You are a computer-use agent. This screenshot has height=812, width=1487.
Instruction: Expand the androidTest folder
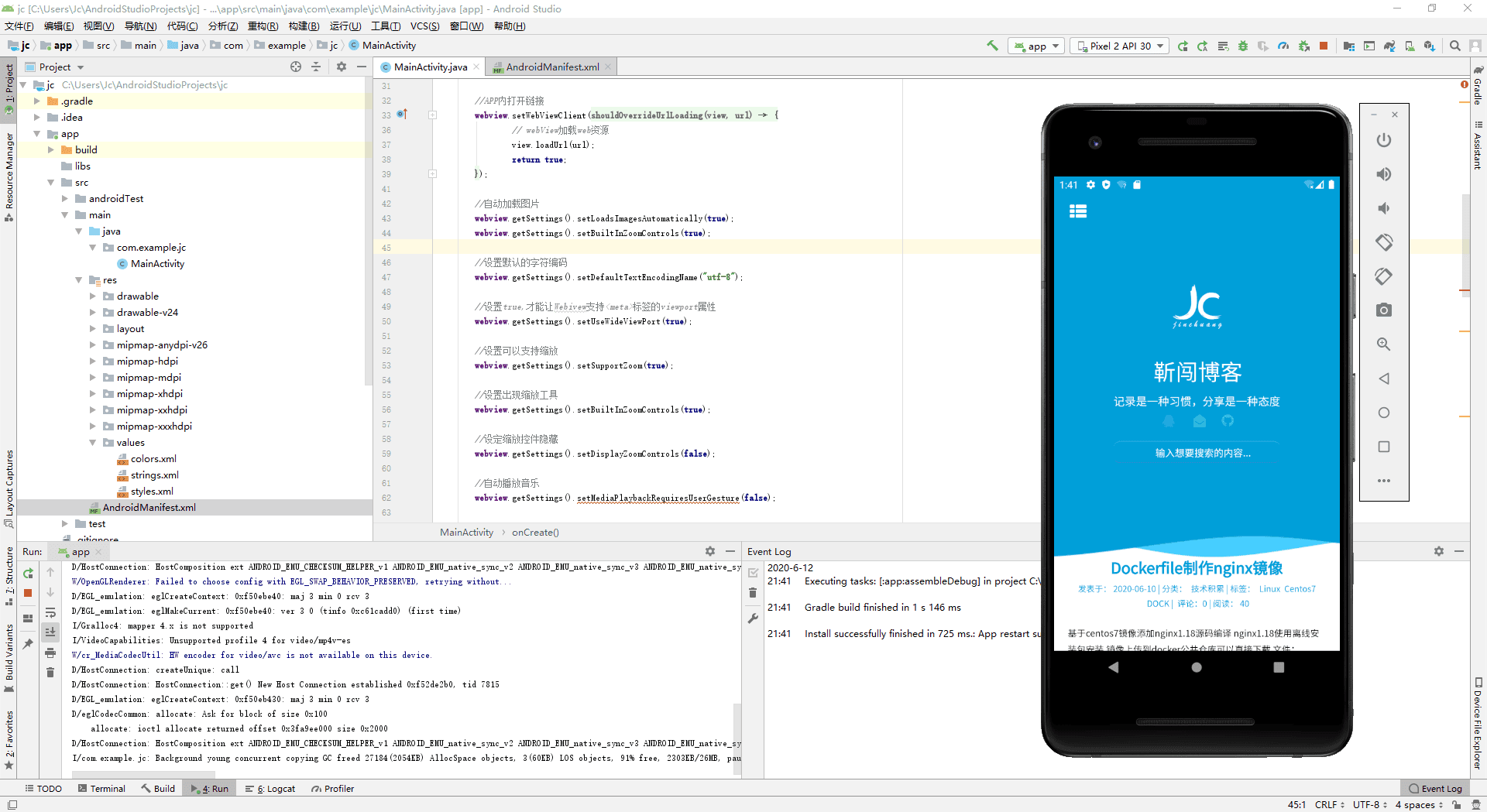(65, 199)
